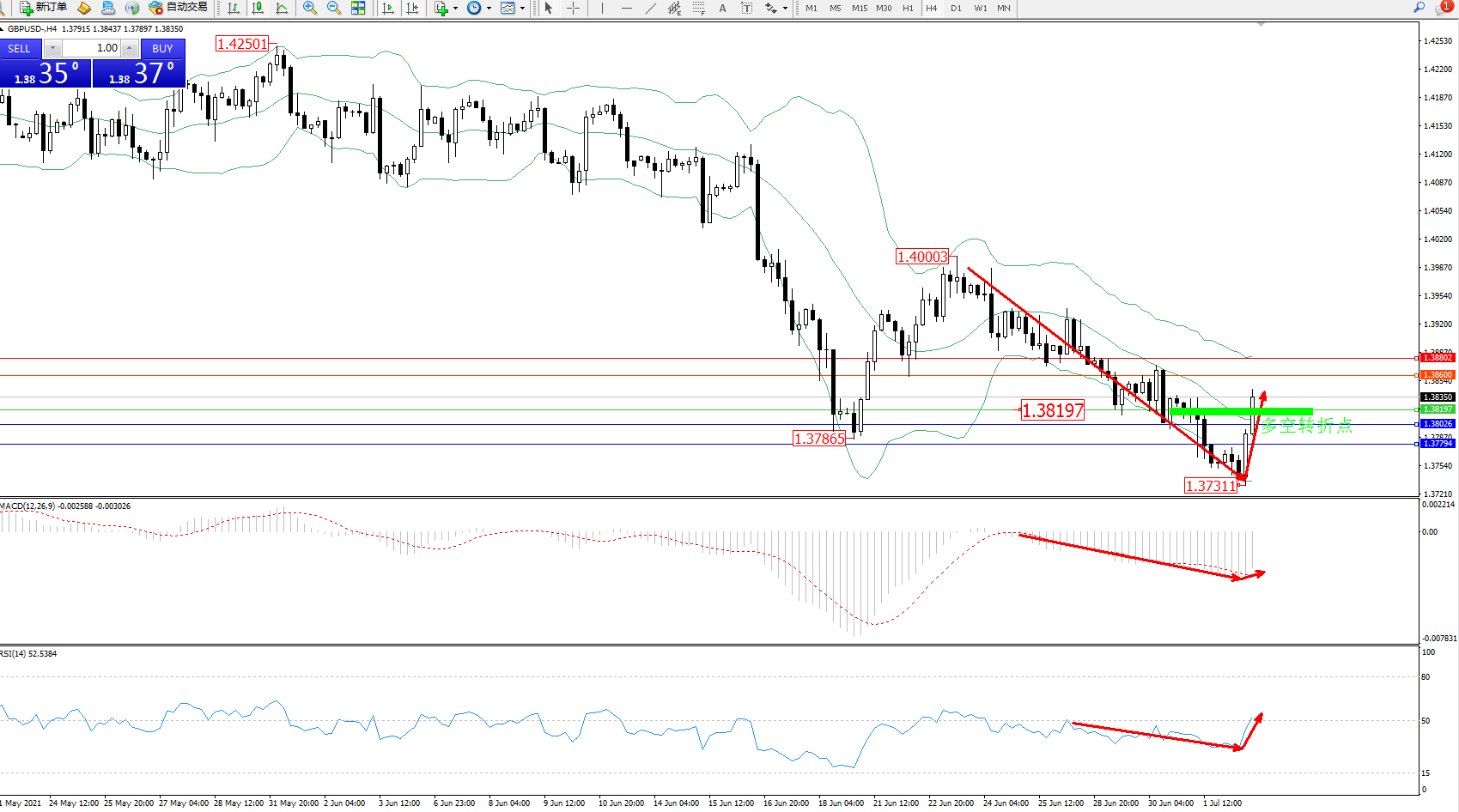The image size is (1459, 812).
Task: Open the tile windows layout icon
Action: 358,8
